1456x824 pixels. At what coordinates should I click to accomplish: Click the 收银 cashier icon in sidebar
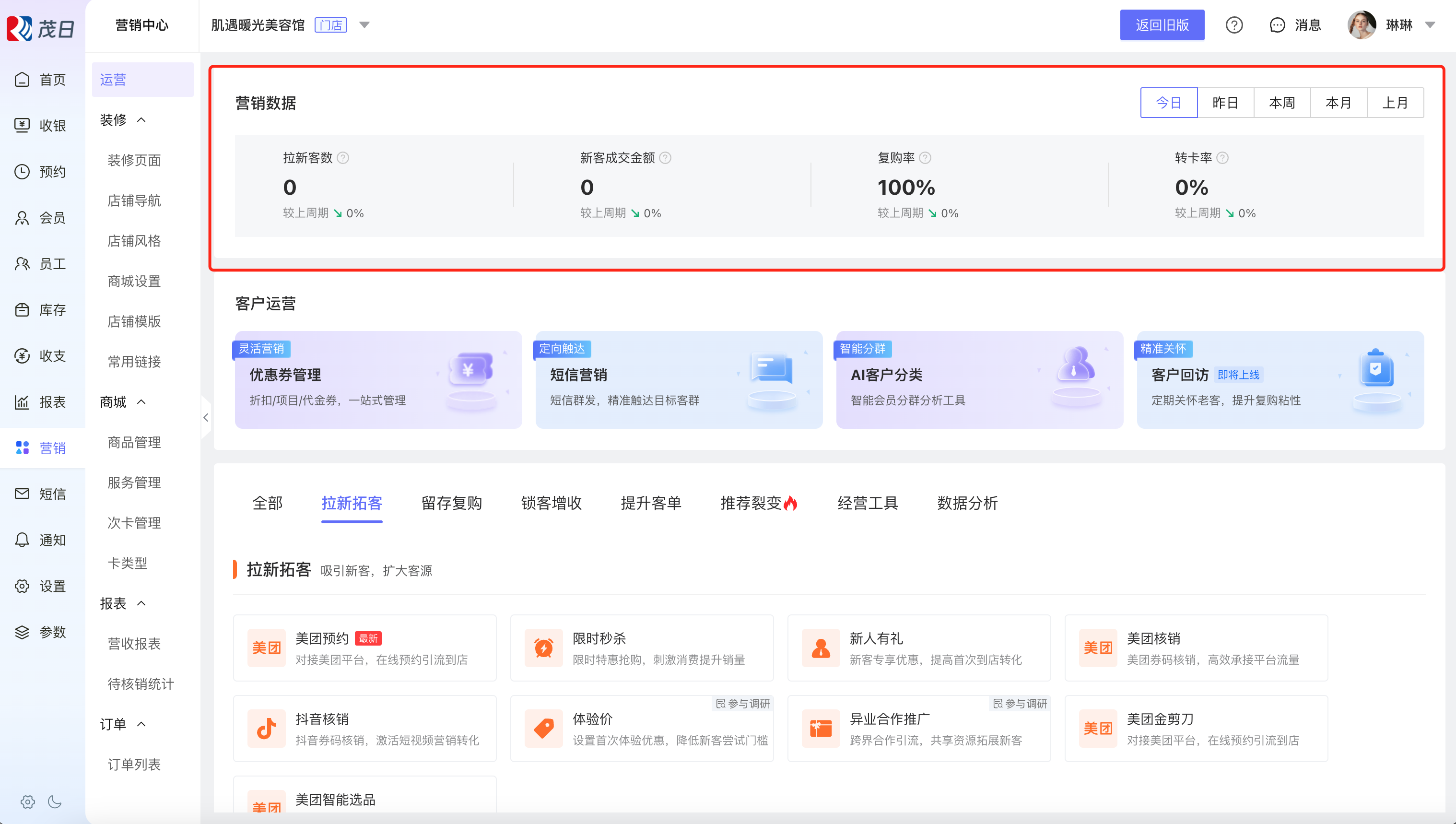pyautogui.click(x=22, y=125)
